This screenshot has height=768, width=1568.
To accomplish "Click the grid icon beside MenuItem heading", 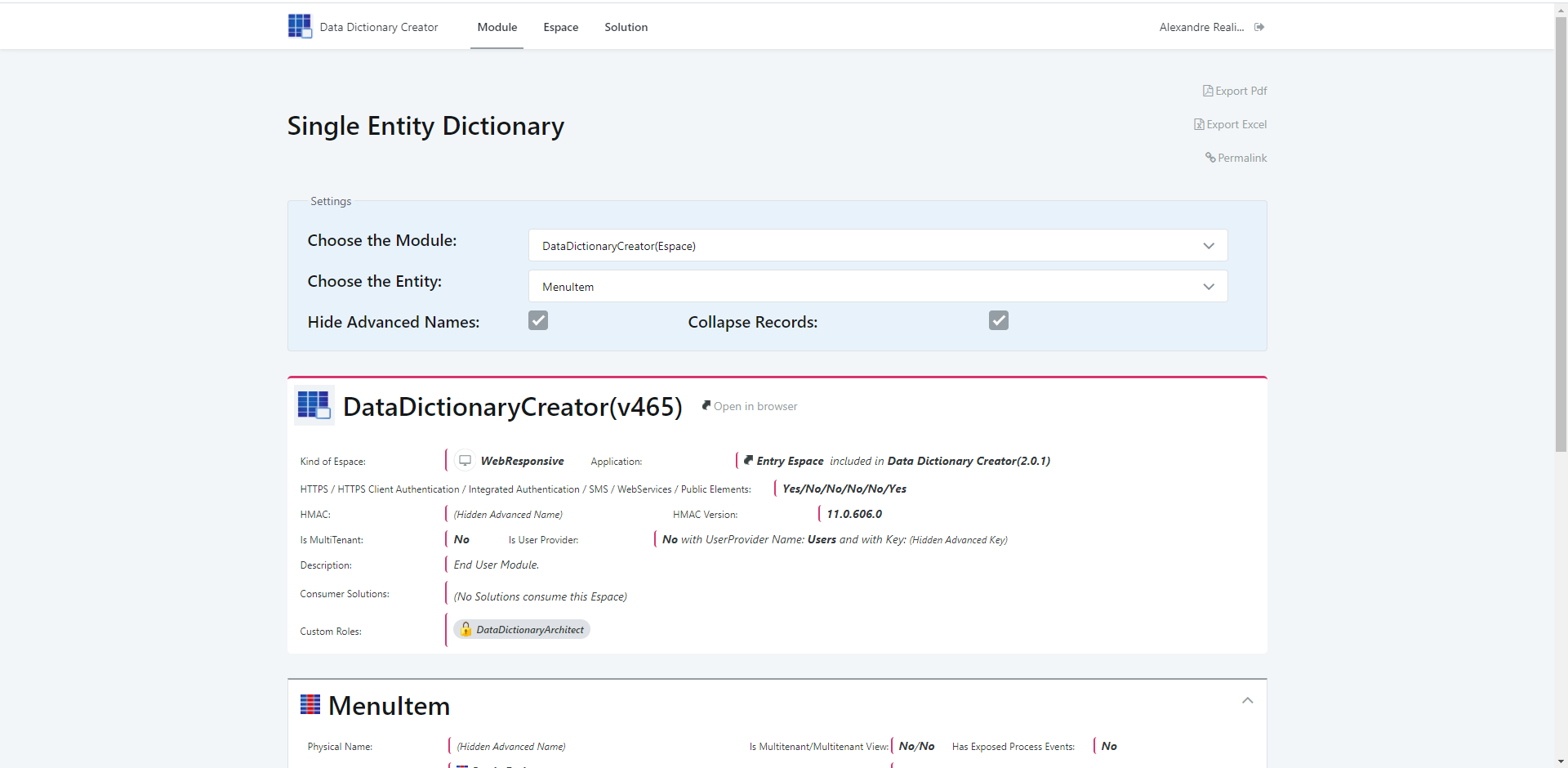I will tap(311, 703).
